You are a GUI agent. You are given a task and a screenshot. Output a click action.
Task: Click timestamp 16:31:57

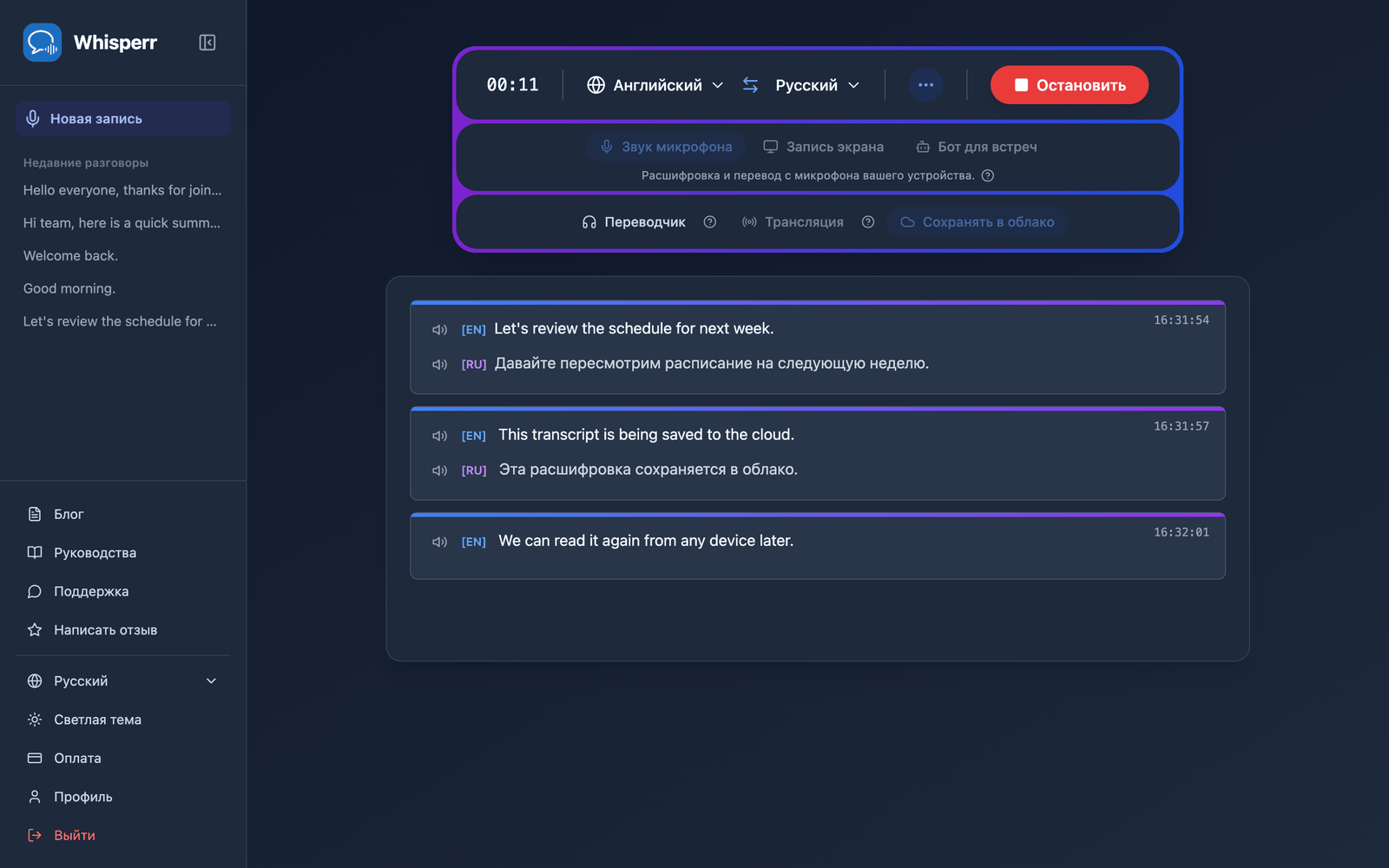[1181, 426]
